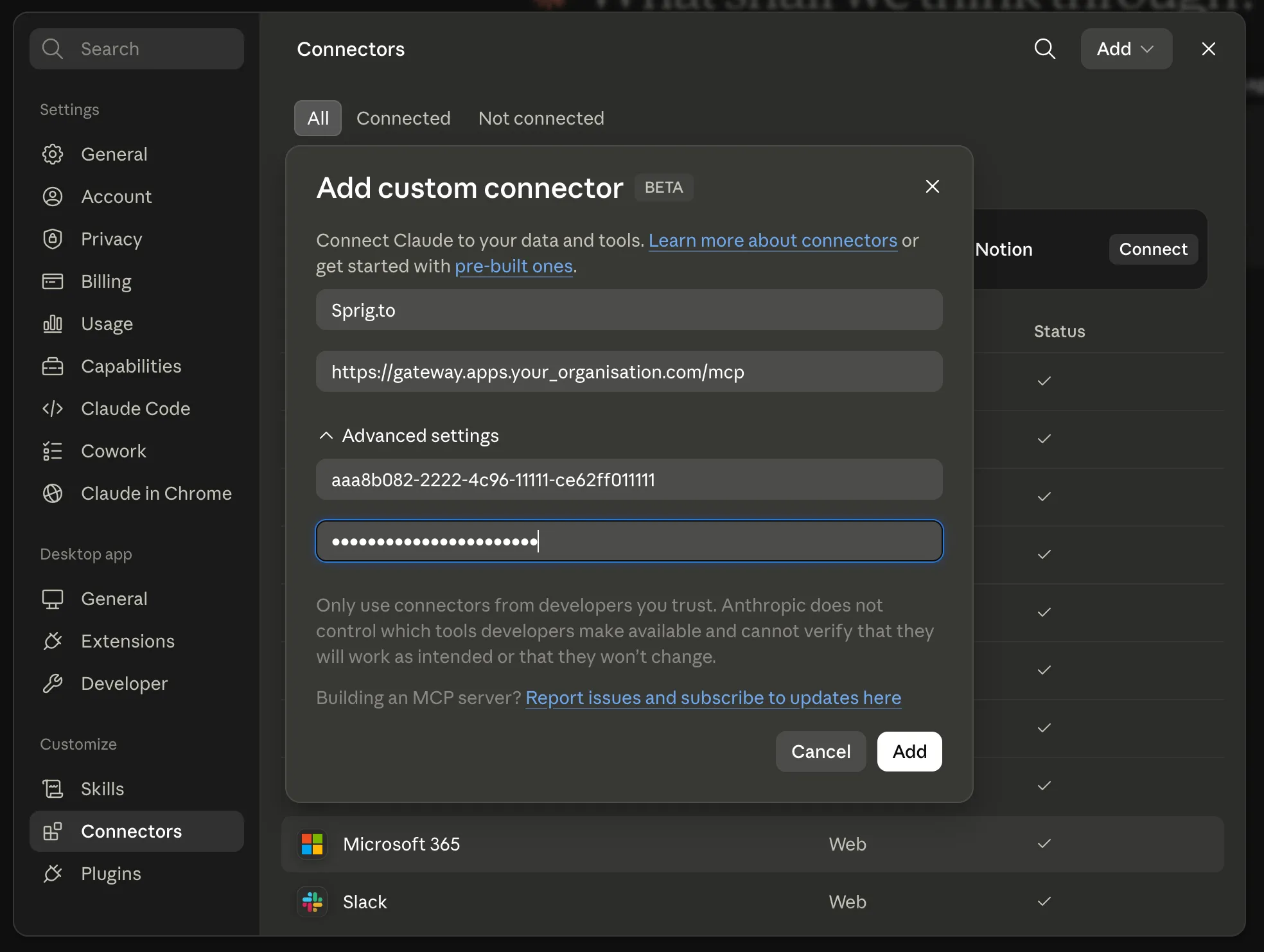Open Claude Code settings page

[x=137, y=409]
